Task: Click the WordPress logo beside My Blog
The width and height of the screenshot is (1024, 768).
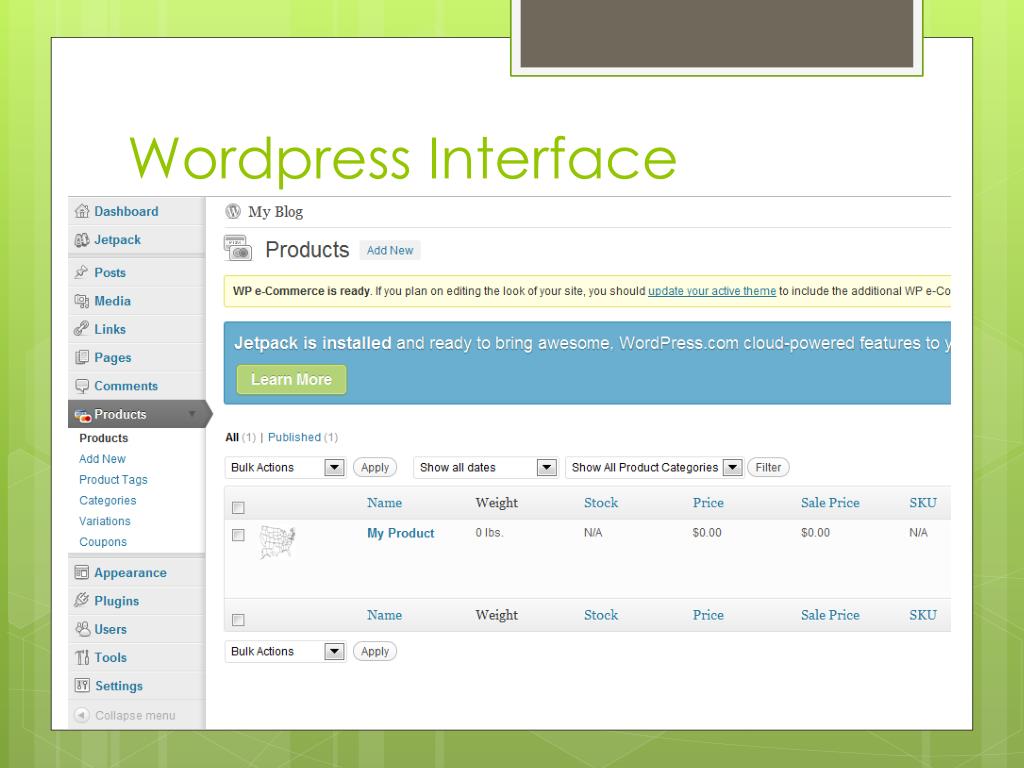Action: pos(233,211)
